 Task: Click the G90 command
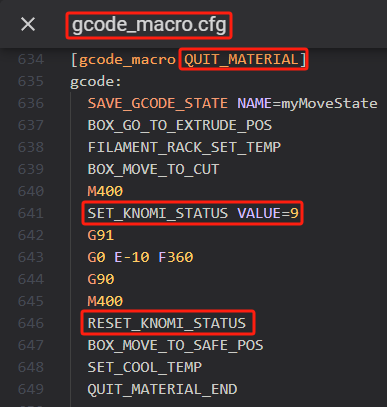pos(101,279)
